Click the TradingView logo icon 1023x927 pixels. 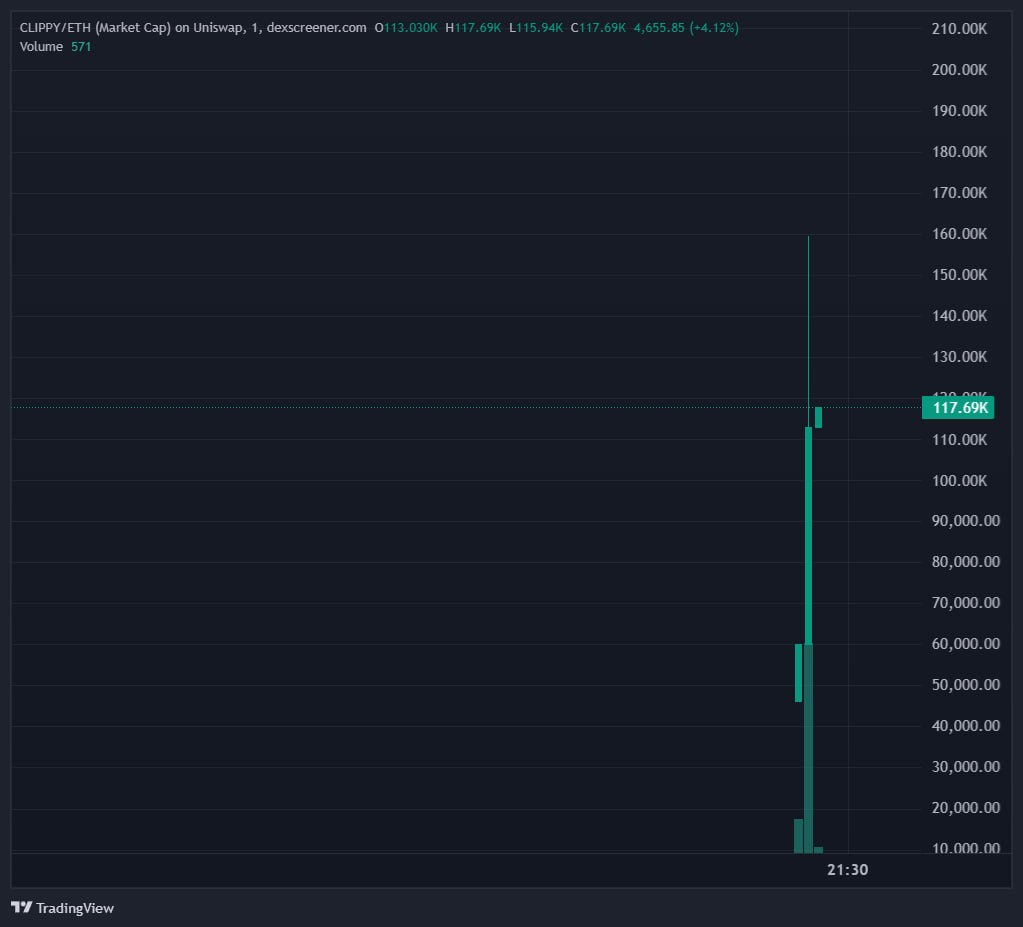tap(21, 908)
